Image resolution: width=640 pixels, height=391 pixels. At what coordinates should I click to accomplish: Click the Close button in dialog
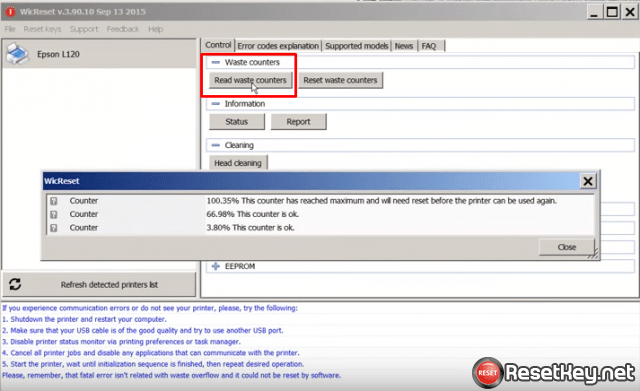(x=567, y=247)
